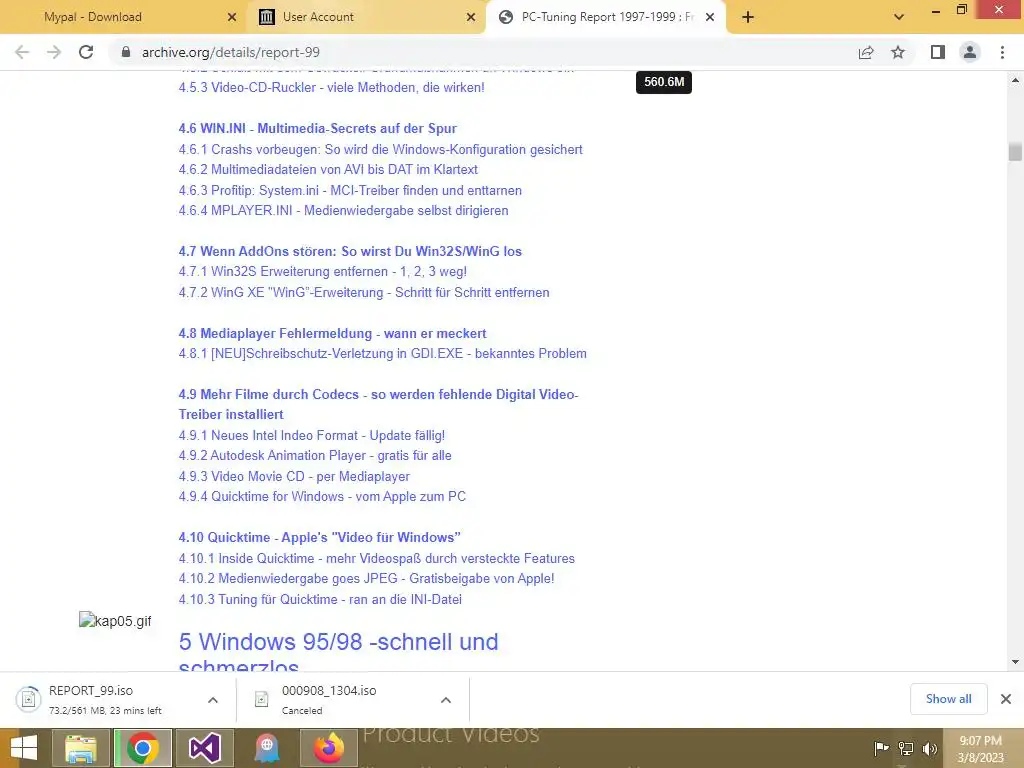This screenshot has height=768, width=1024.
Task: Open the Windows Start button
Action: click(x=24, y=748)
